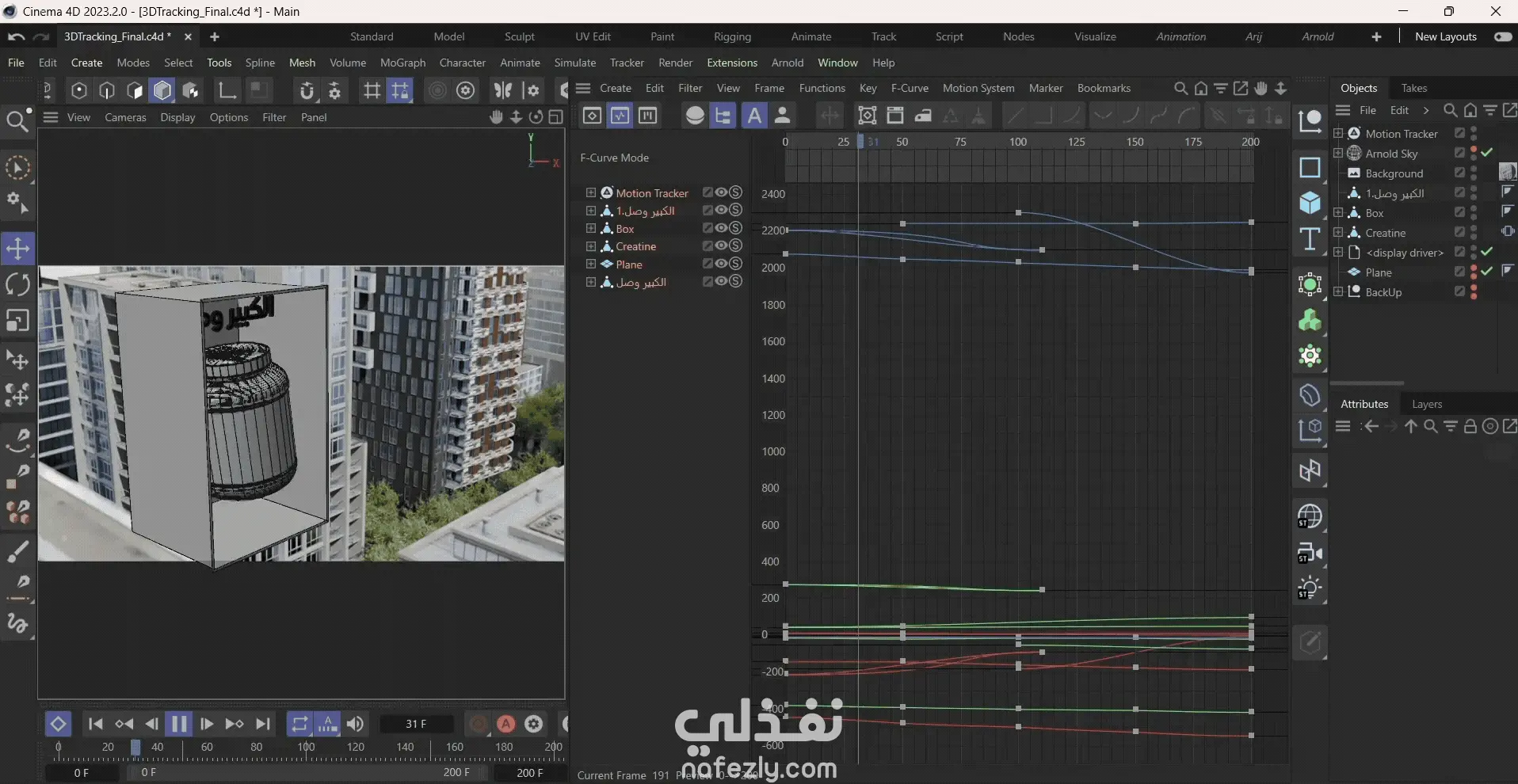Image resolution: width=1518 pixels, height=784 pixels.
Task: Switch to the Layers tab
Action: pyautogui.click(x=1427, y=404)
